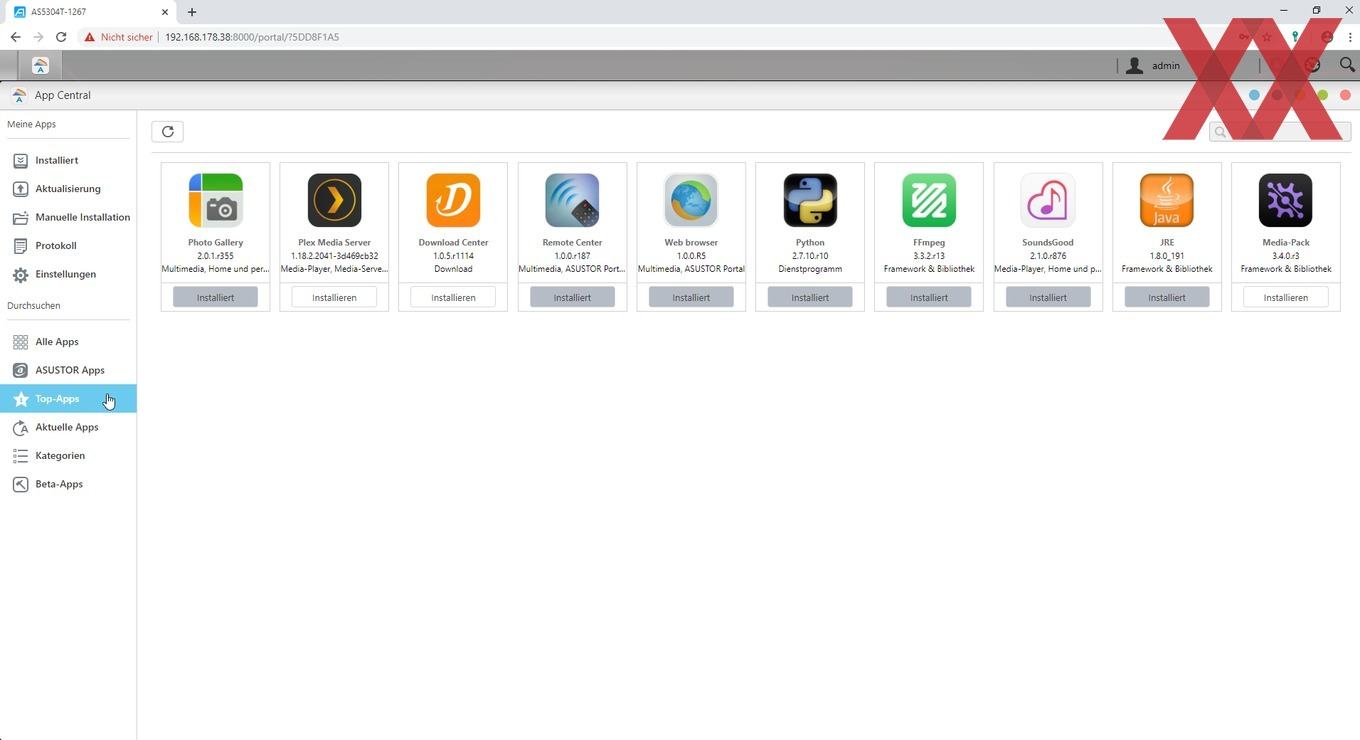Click the Nicht sicher security warning
Viewport: 1360px width, 740px height.
[118, 37]
